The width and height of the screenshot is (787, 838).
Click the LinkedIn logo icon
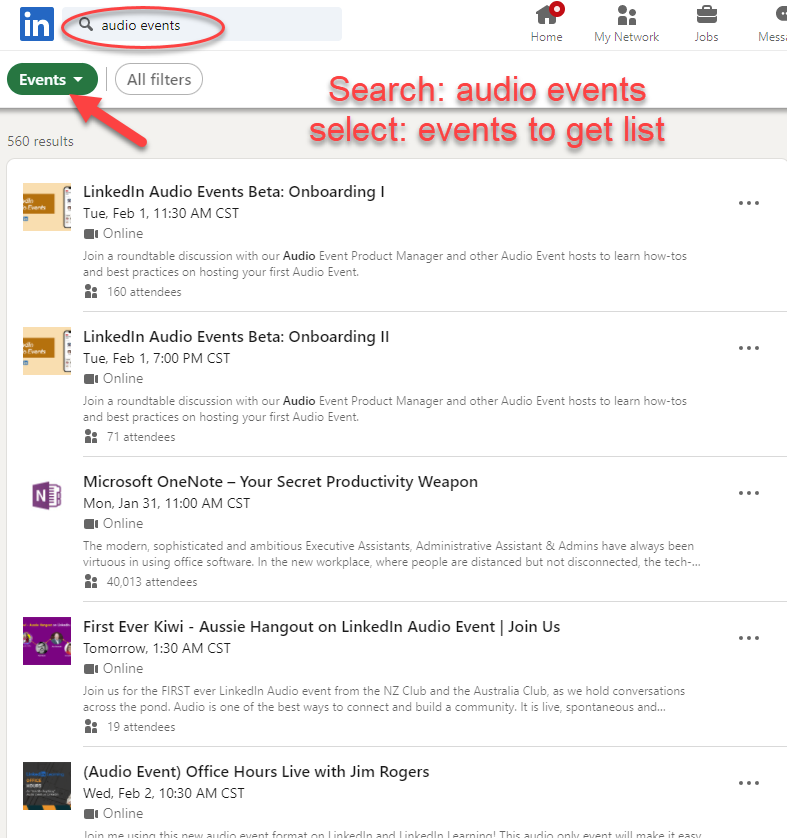click(37, 24)
